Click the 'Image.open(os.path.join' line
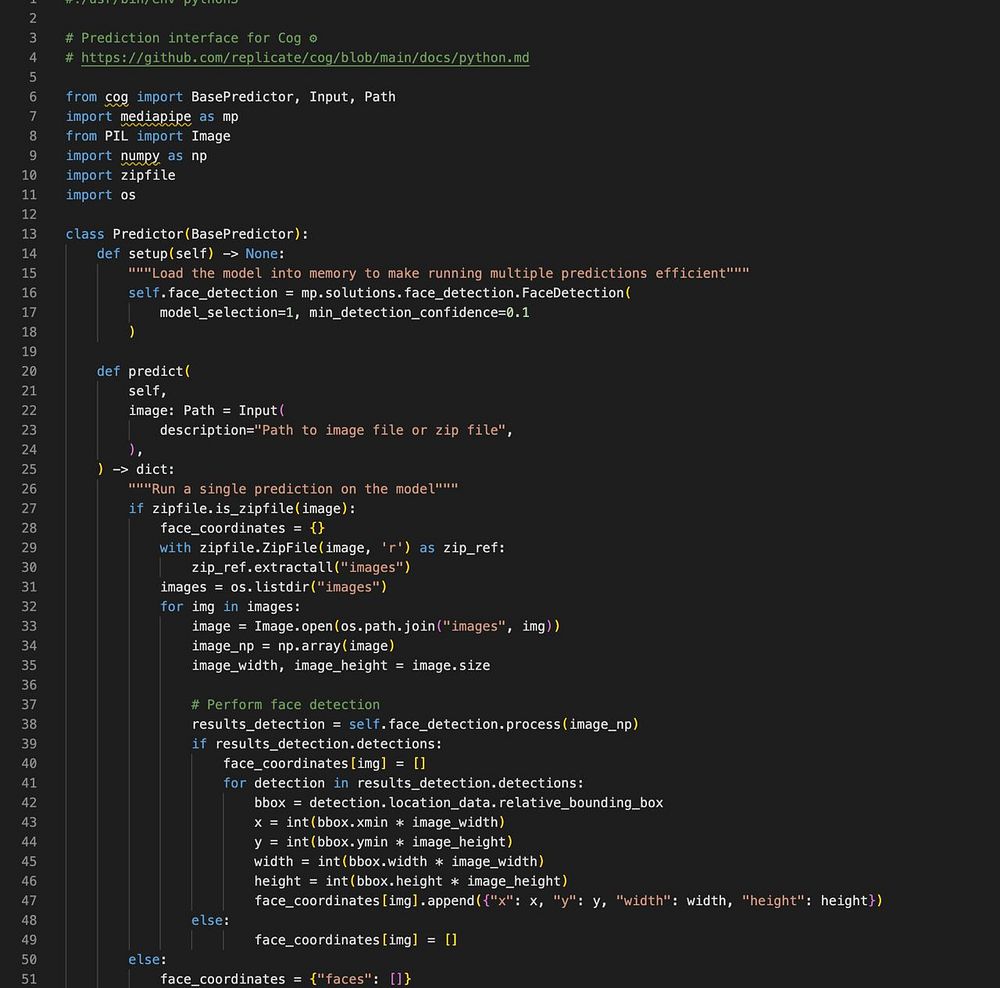Viewport: 1000px width, 988px height. pos(376,626)
